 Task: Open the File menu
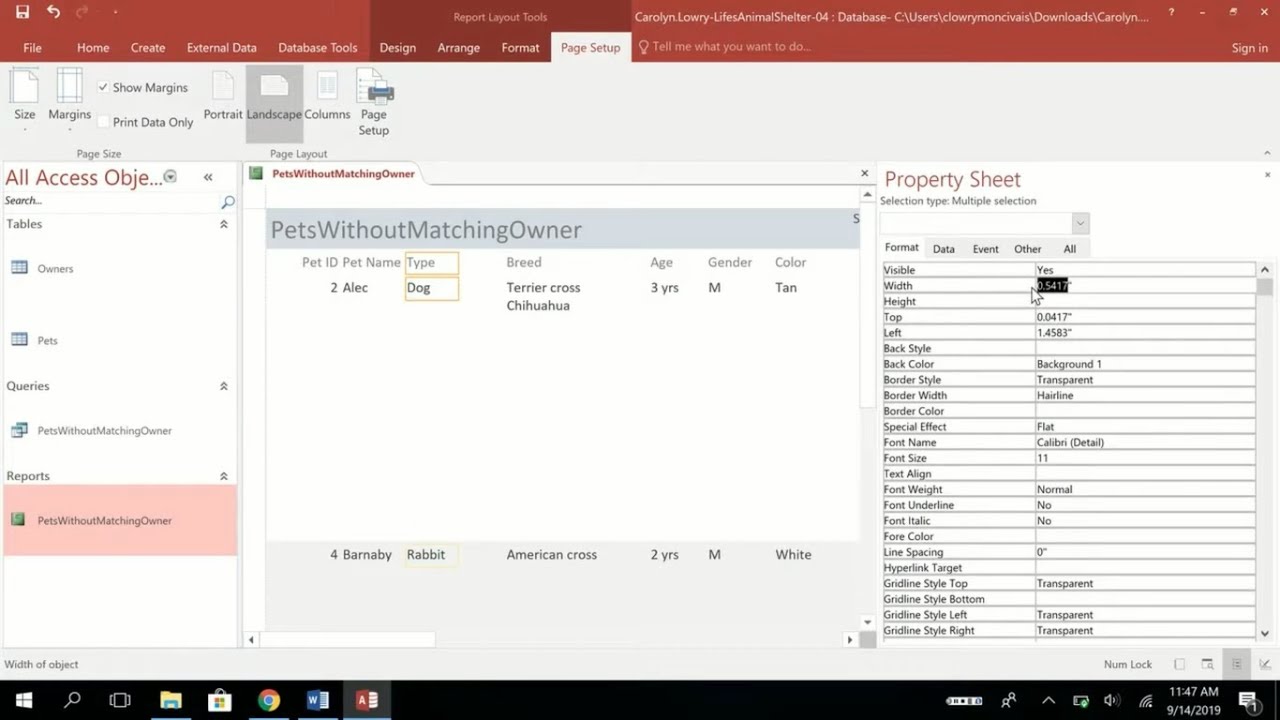(x=32, y=47)
